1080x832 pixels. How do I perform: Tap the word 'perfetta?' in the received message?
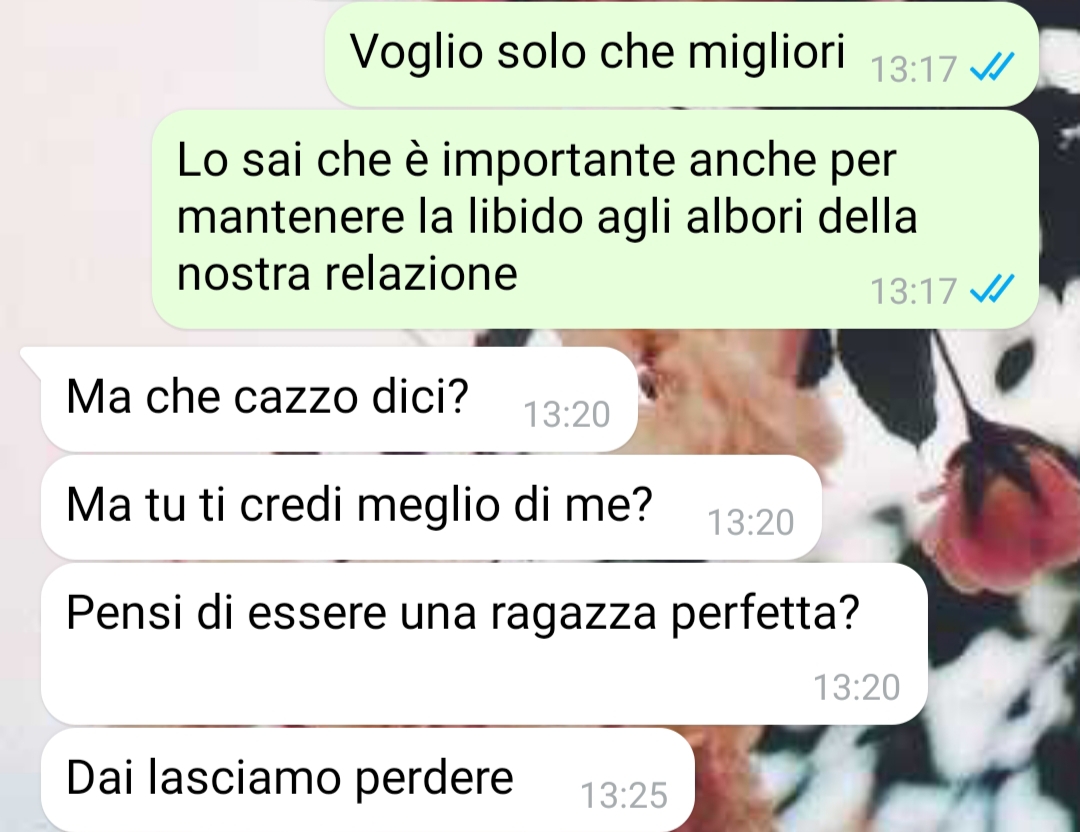(x=765, y=613)
